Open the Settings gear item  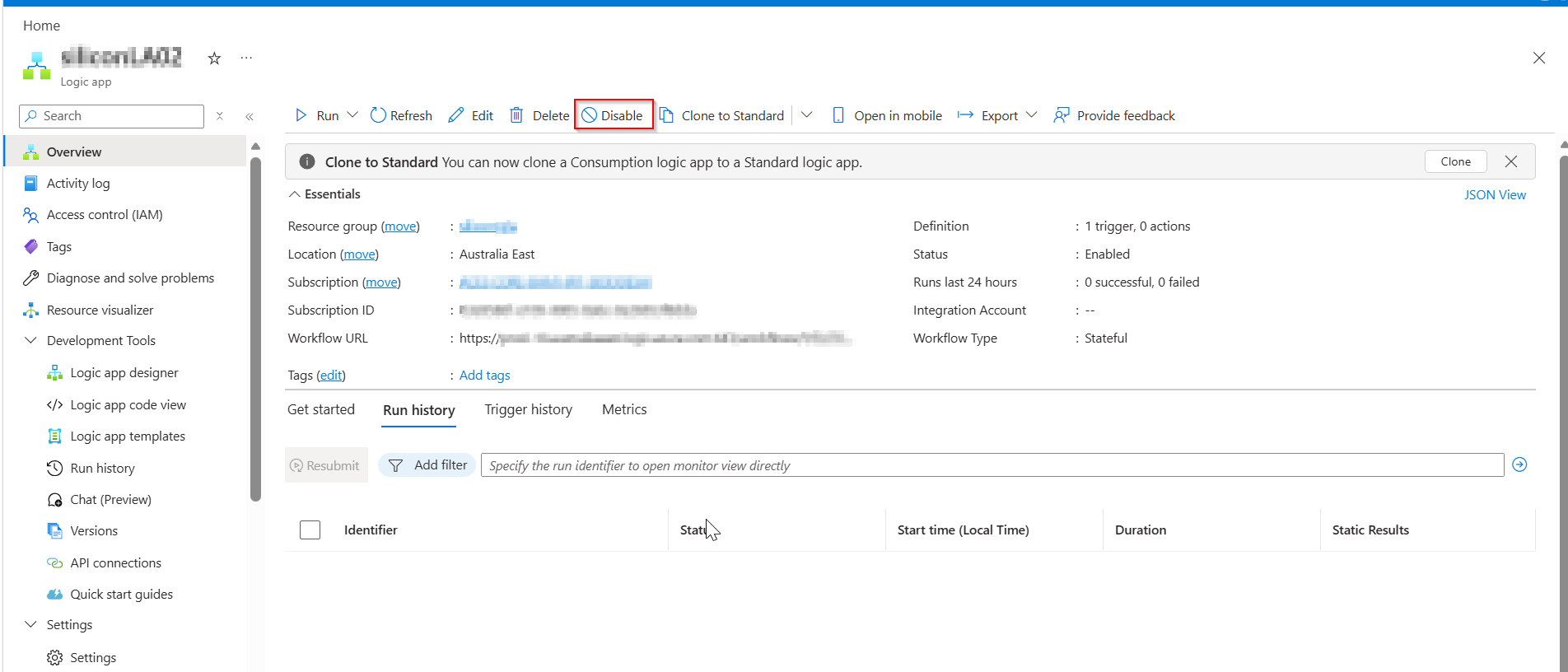click(x=93, y=657)
